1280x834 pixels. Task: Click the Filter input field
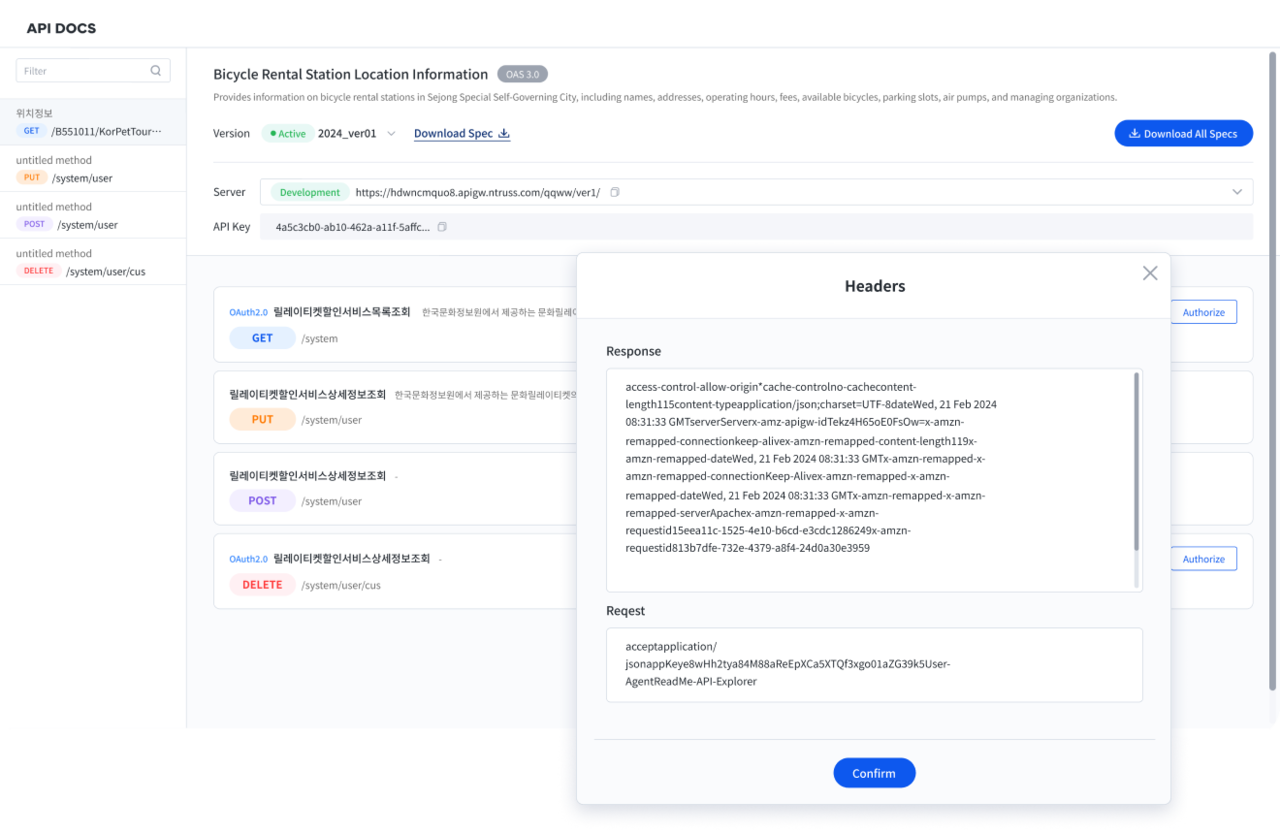(x=93, y=71)
